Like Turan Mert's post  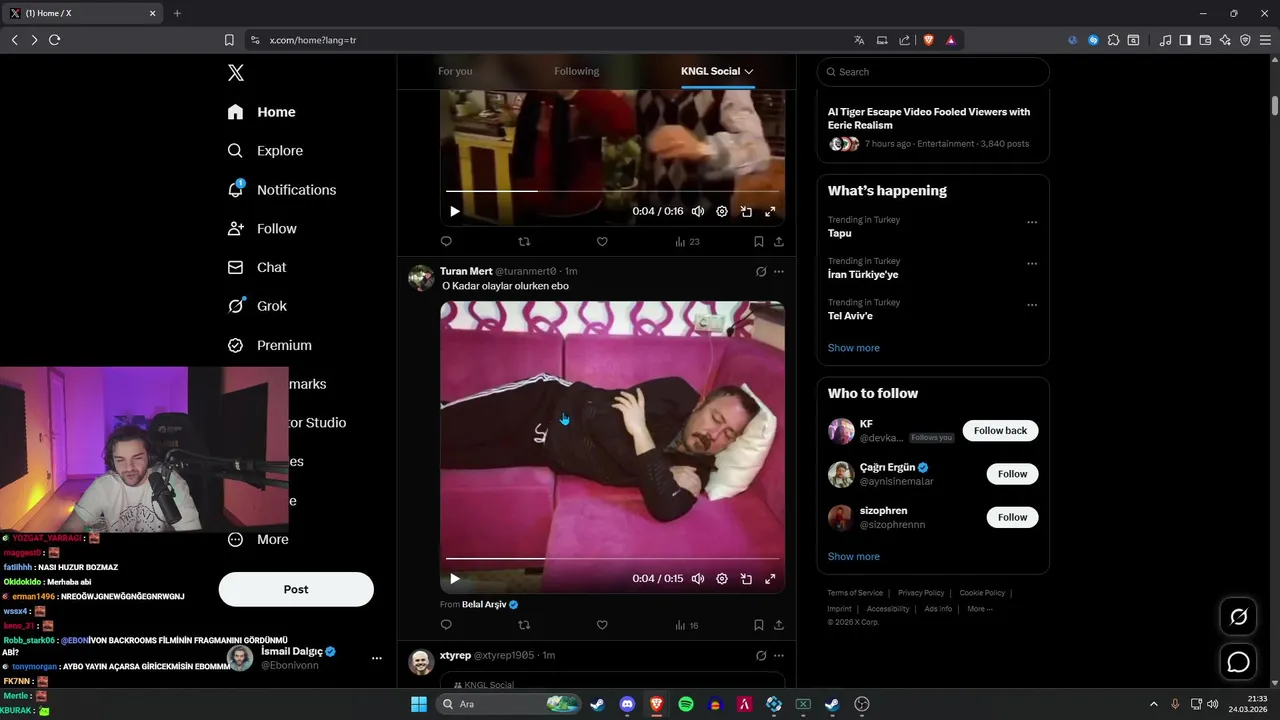click(602, 625)
